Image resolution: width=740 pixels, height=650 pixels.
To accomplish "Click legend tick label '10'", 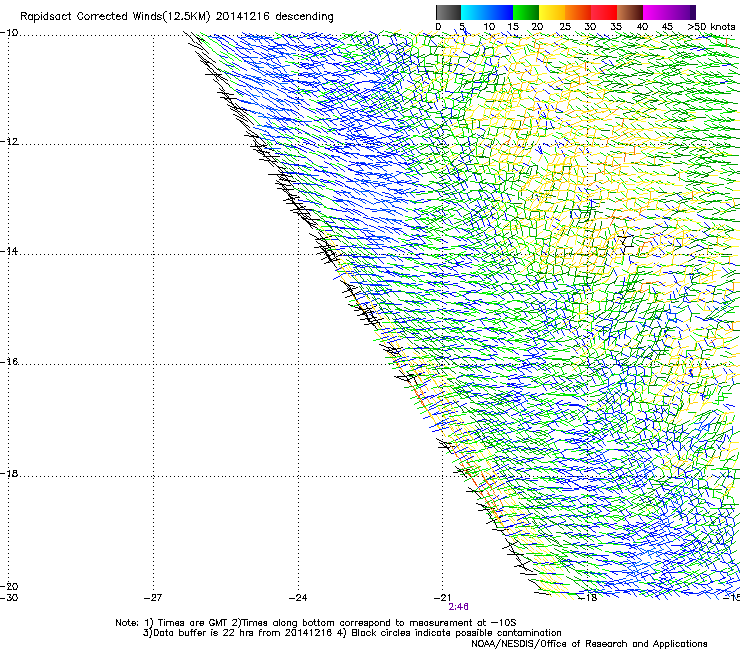I will point(489,26).
